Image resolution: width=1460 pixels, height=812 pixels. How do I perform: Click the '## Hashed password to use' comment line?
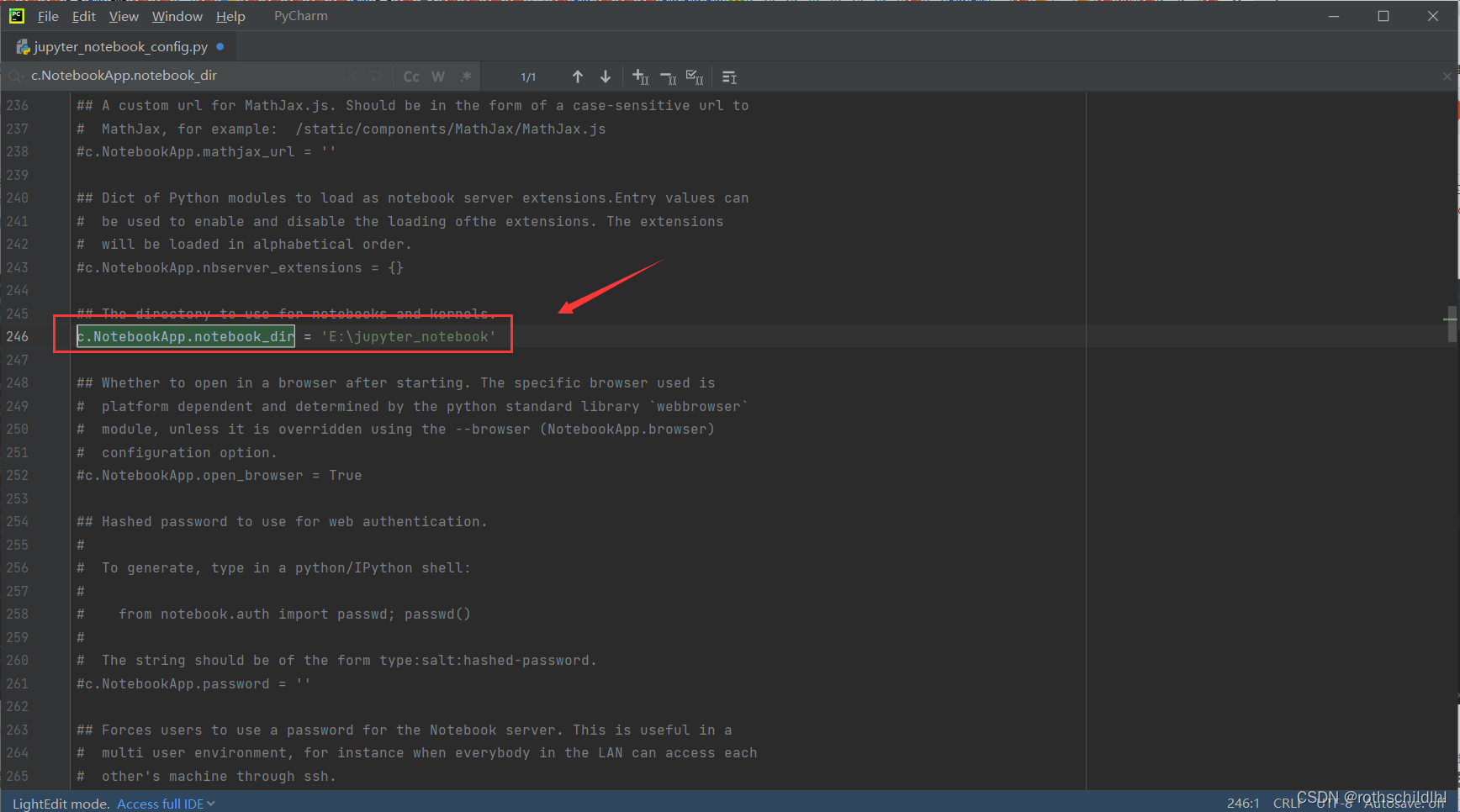tap(282, 521)
